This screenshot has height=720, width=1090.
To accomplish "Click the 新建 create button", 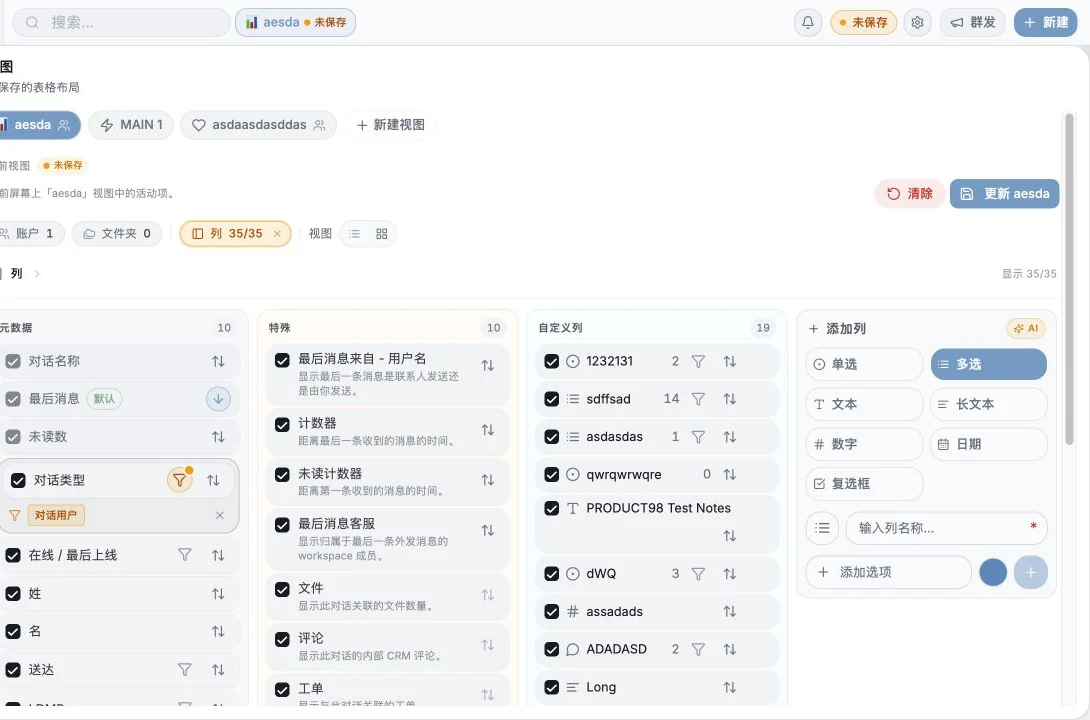I will (x=1046, y=22).
